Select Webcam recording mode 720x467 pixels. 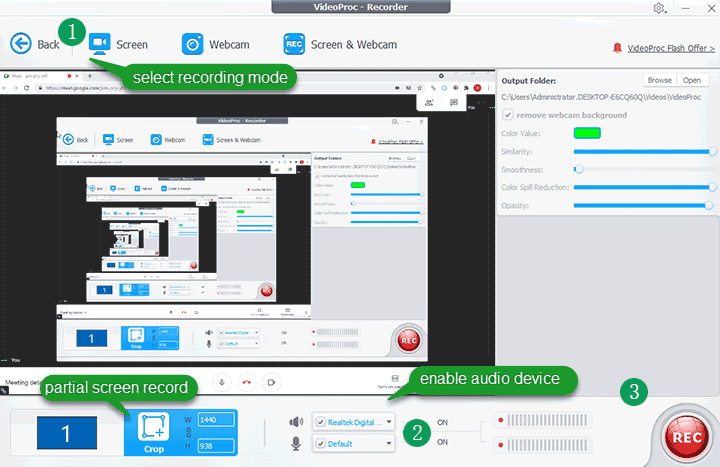(215, 45)
